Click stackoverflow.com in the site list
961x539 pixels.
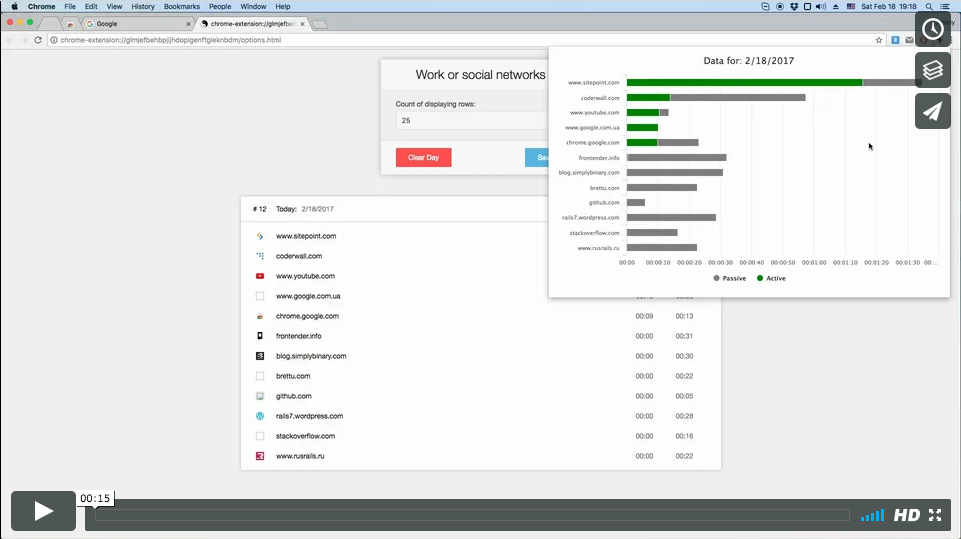coord(305,436)
